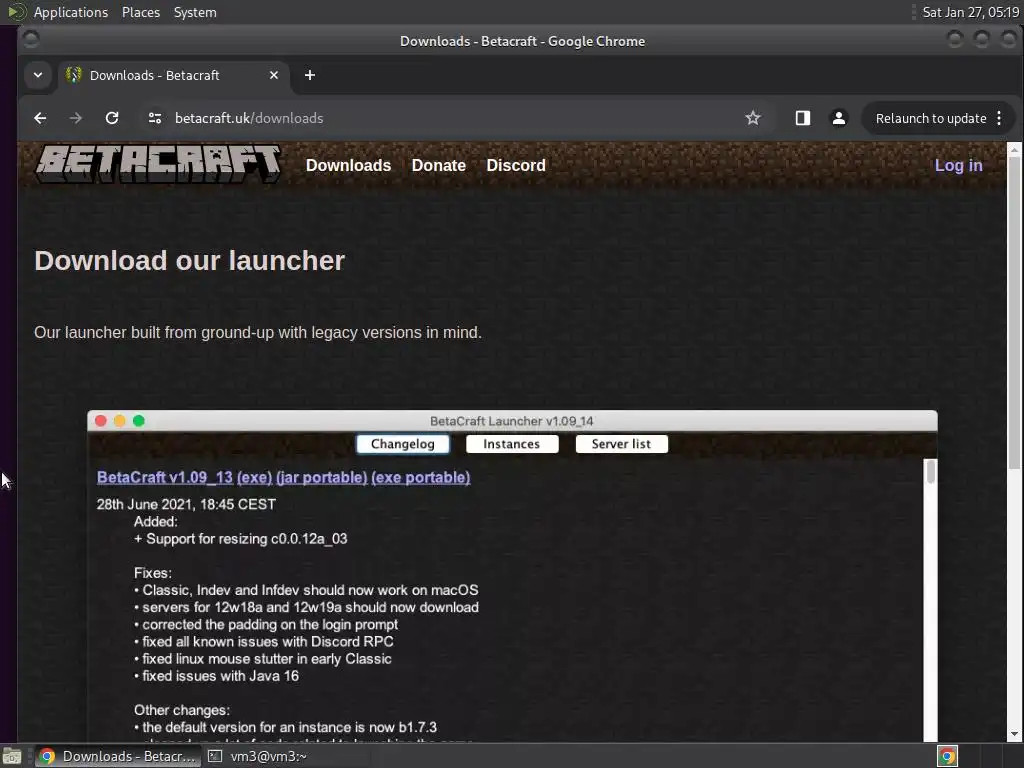
Task: Open Chrome side panel icon
Action: (x=803, y=118)
